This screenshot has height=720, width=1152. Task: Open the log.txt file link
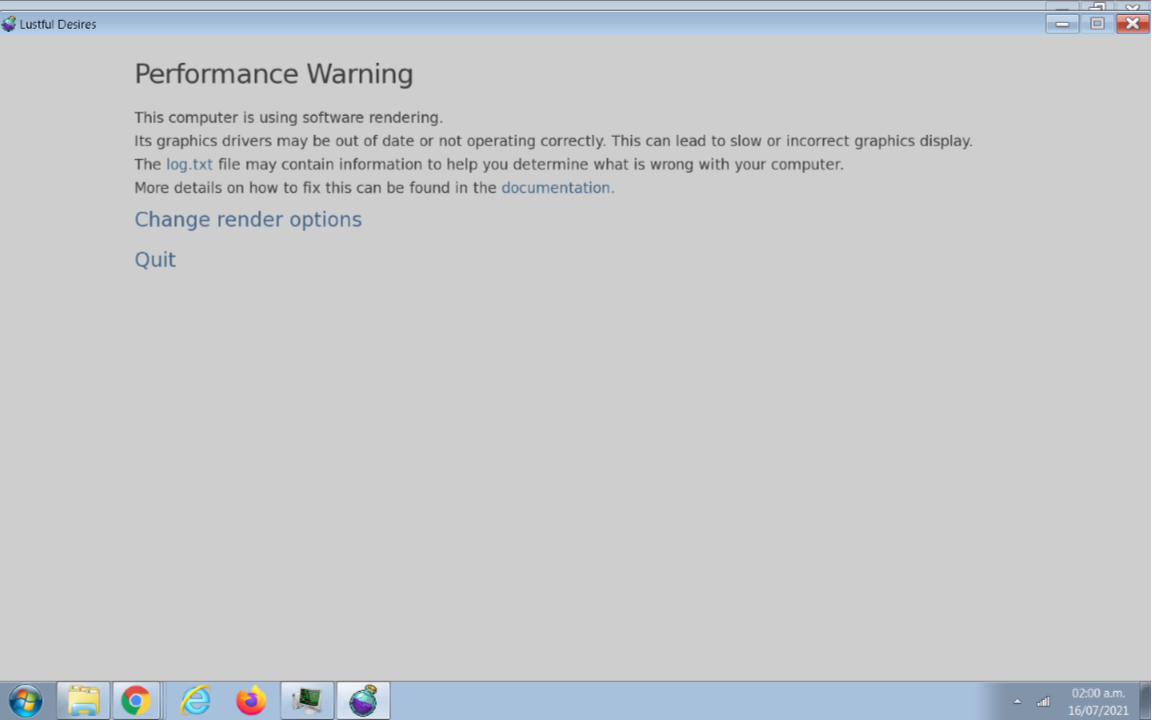pyautogui.click(x=189, y=165)
